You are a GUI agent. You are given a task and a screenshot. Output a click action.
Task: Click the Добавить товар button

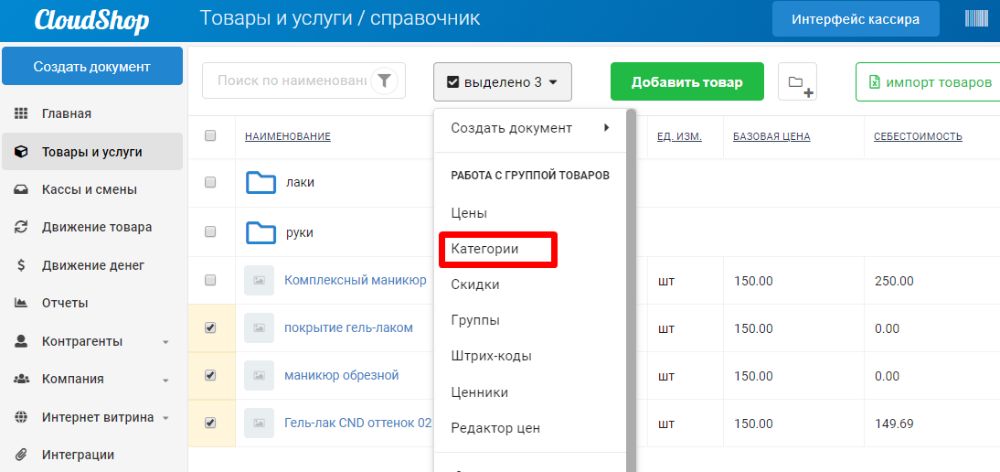click(x=687, y=82)
